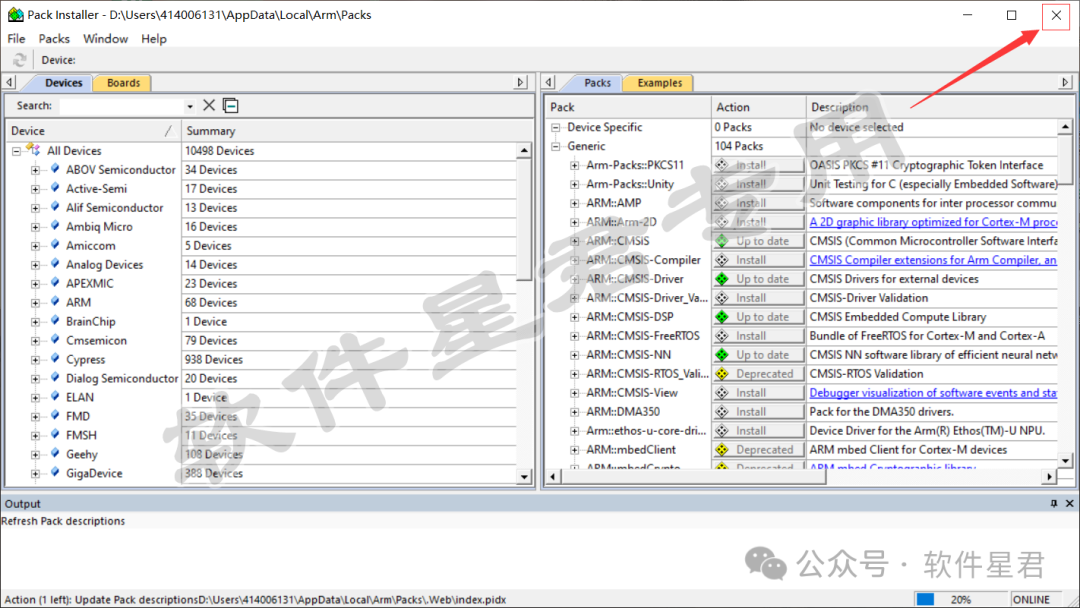Expand the Analog Devices node

pos(35,264)
